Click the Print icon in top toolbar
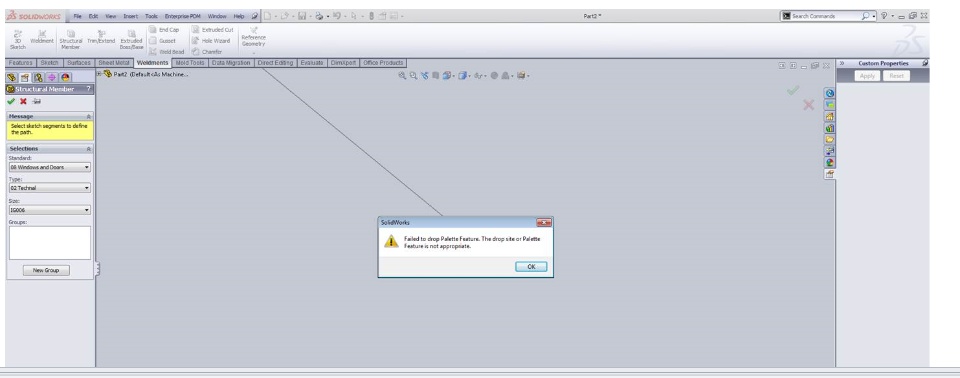 [319, 16]
